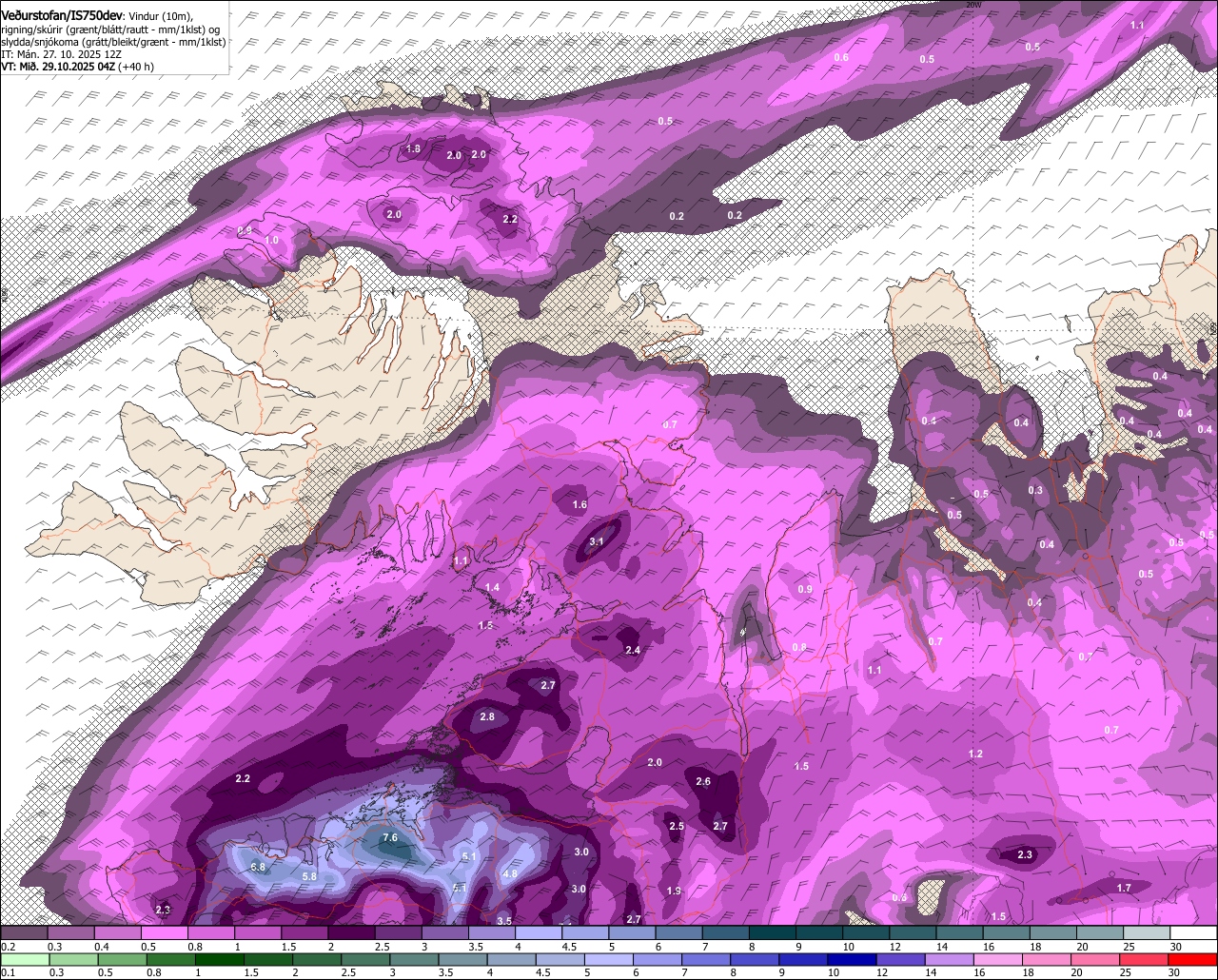Click the Veðurstofan/IS750dev title text
1218x980 pixels.
pos(62,15)
